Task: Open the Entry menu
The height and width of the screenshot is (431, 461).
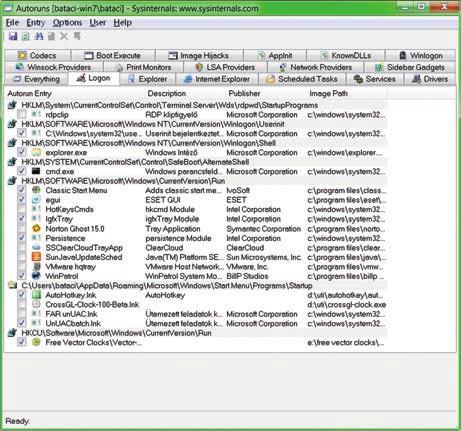Action: [36, 23]
